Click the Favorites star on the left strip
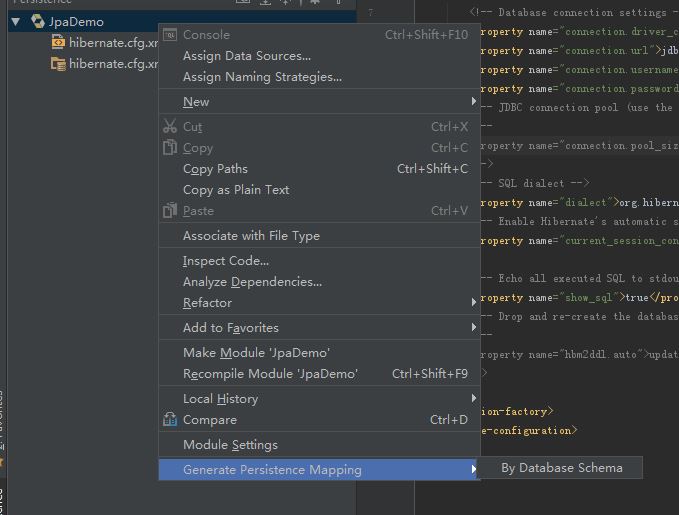This screenshot has width=679, height=515. click(x=2, y=463)
